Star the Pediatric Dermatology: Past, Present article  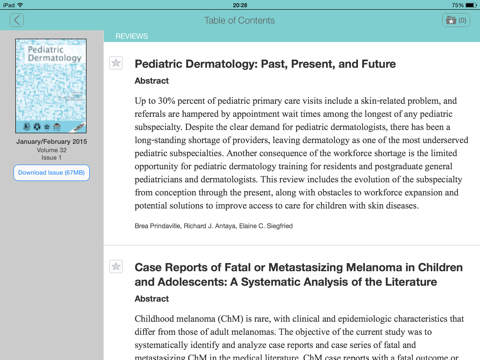tap(116, 63)
